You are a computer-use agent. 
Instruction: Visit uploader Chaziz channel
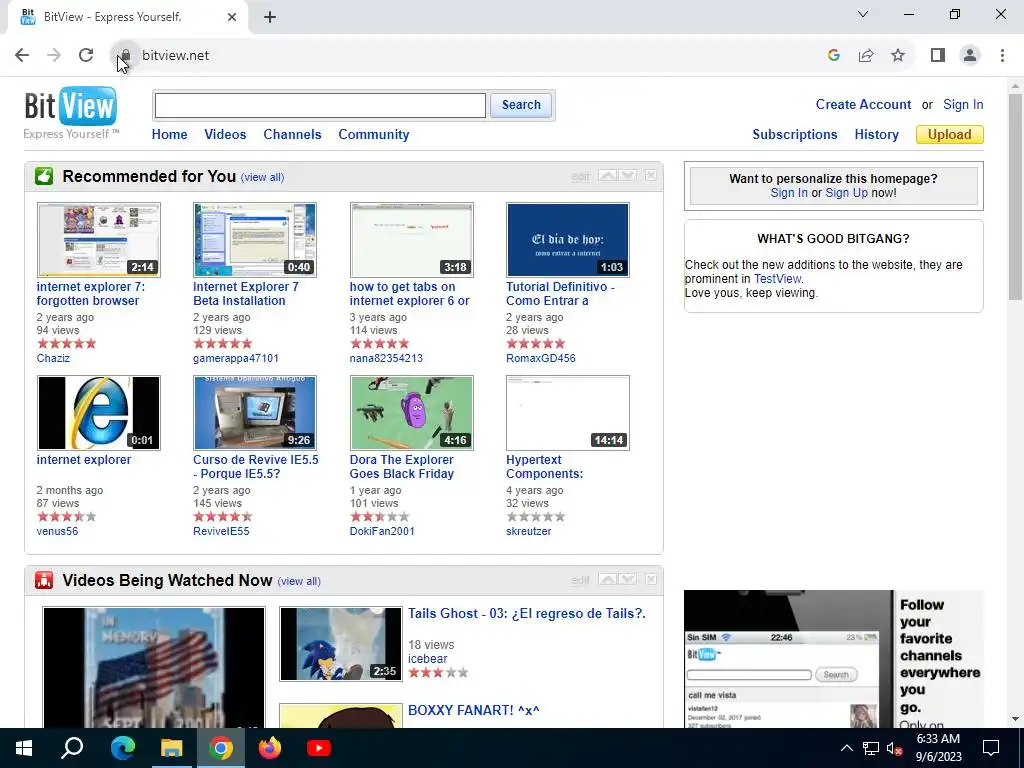click(x=53, y=358)
